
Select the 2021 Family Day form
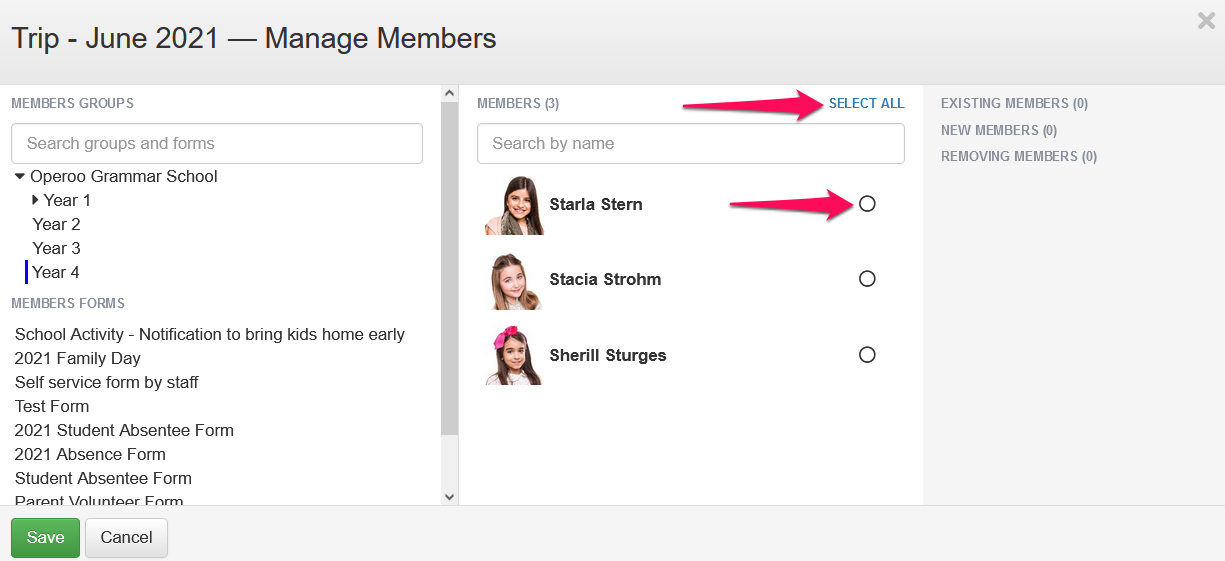click(x=77, y=358)
